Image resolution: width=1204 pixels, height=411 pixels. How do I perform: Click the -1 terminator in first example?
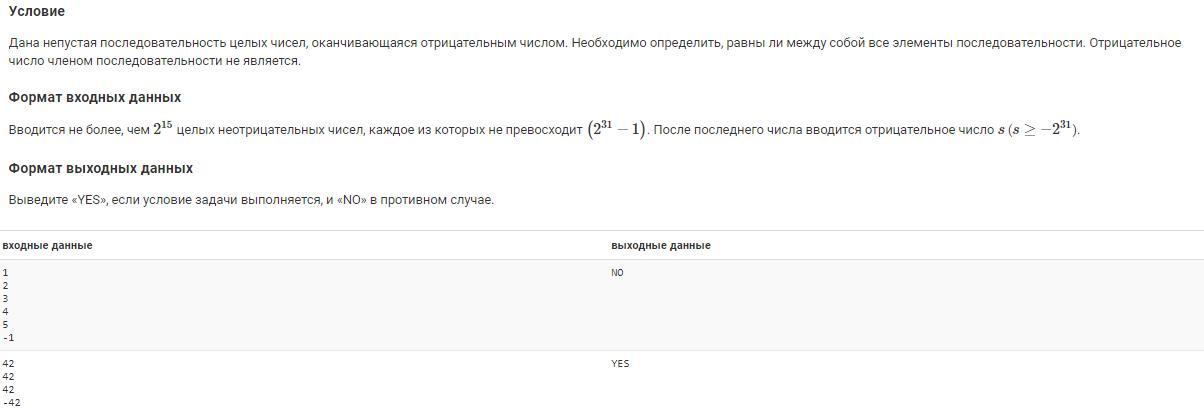click(x=8, y=338)
